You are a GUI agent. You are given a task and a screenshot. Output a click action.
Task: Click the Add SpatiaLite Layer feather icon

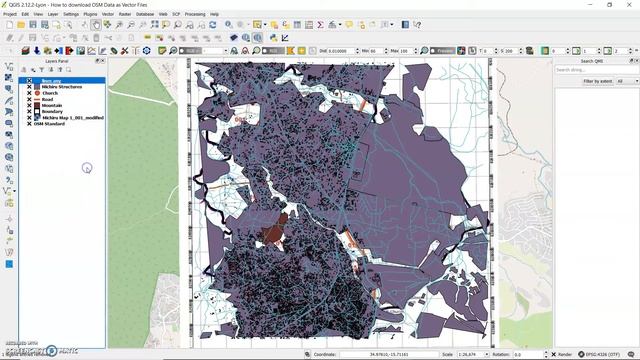tap(9, 100)
